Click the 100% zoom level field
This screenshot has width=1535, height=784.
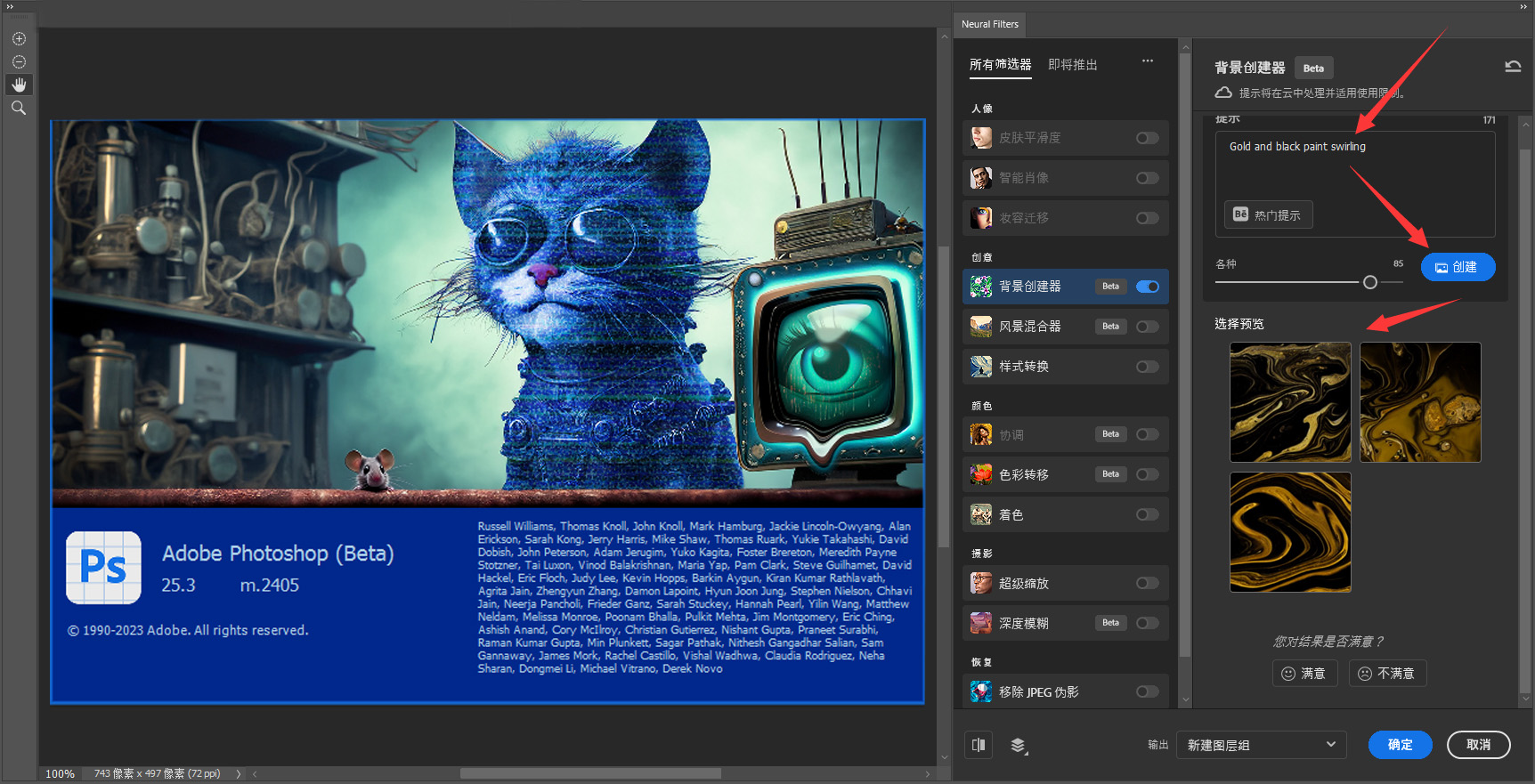pos(61,774)
